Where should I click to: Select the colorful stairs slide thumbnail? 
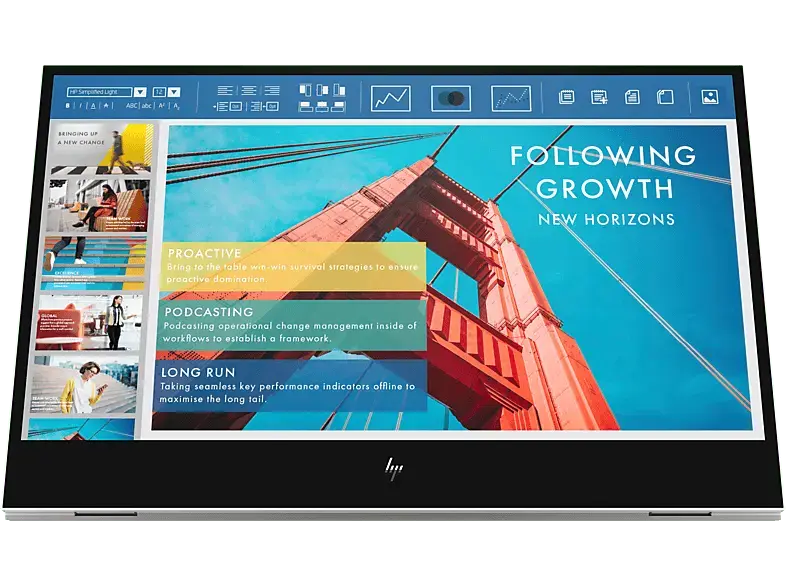[94, 264]
